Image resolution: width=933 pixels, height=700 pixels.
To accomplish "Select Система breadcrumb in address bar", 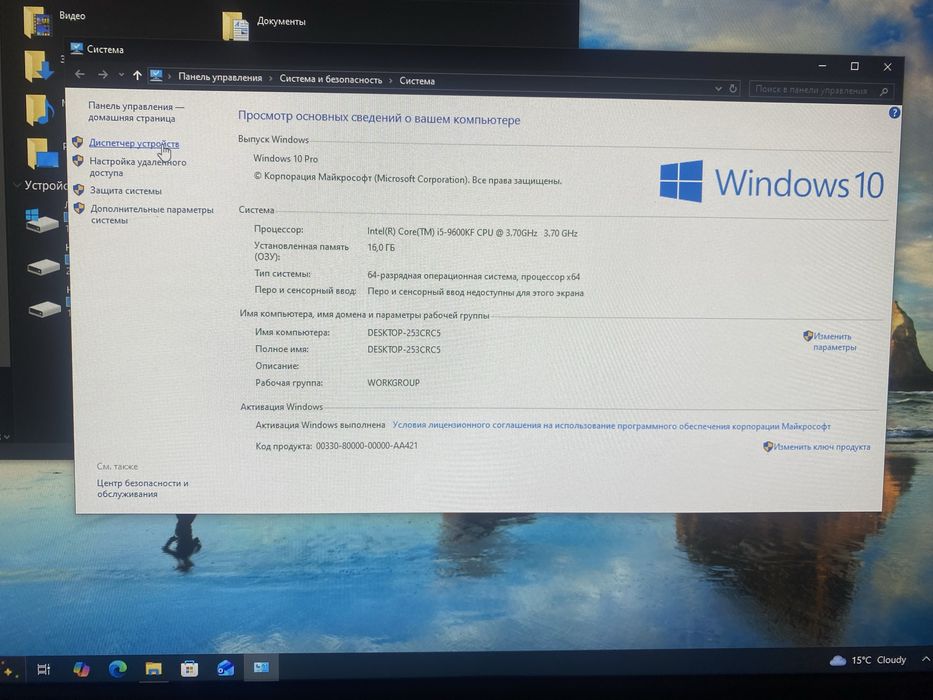I will click(x=417, y=80).
